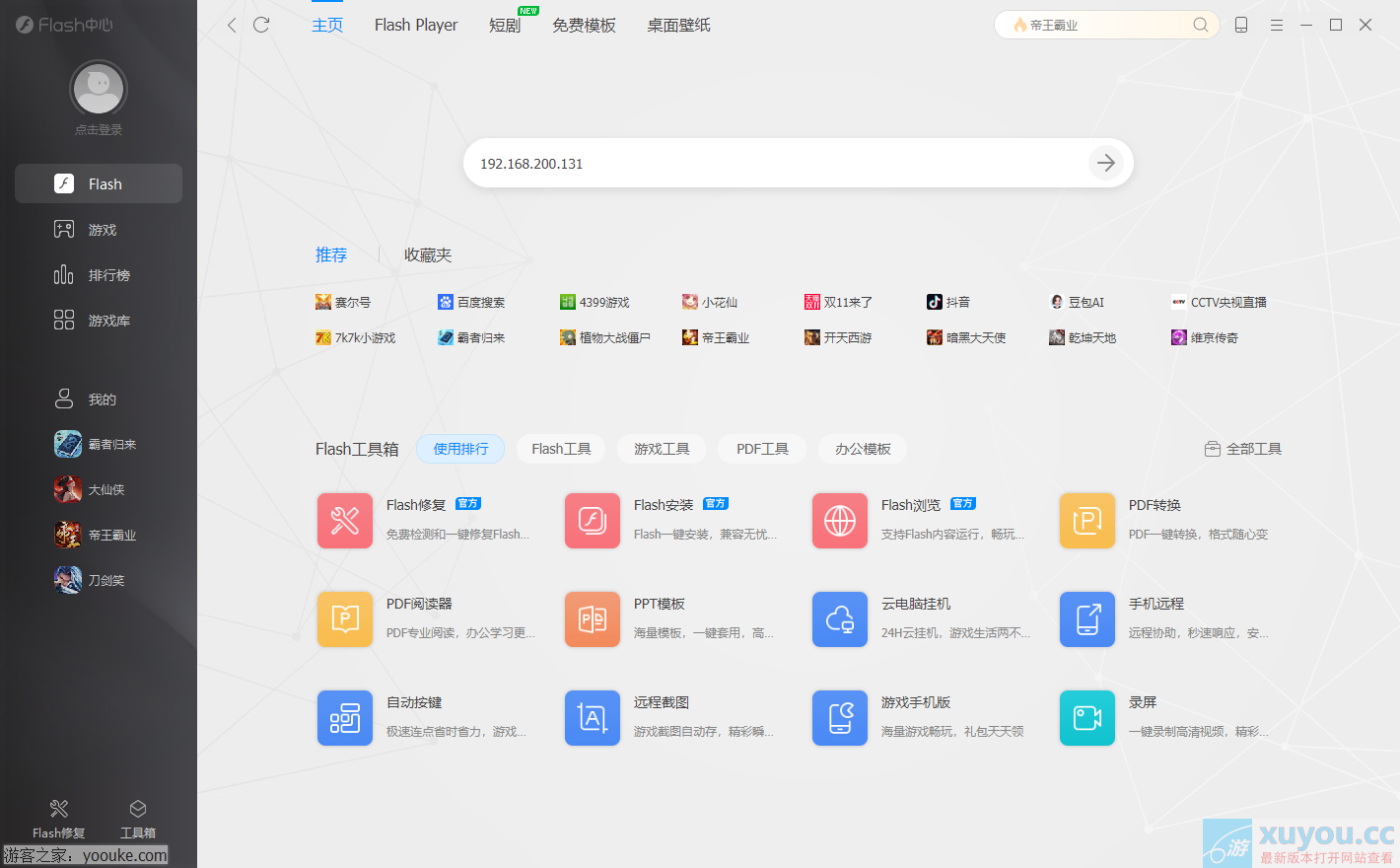Open 工具箱 at sidebar bottom
1400x868 pixels.
coord(138,819)
